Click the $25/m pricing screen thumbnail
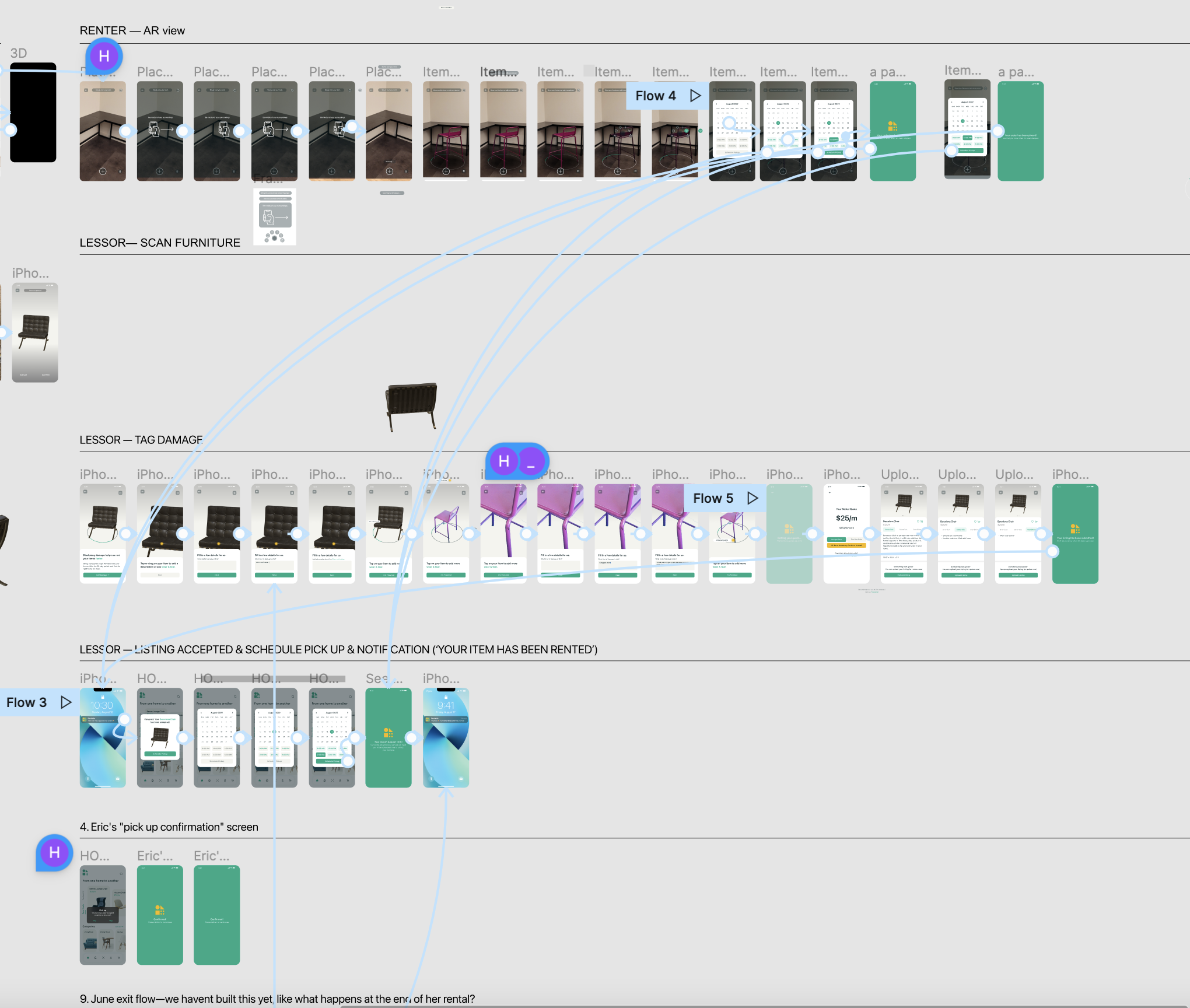This screenshot has width=1190, height=1008. (848, 530)
